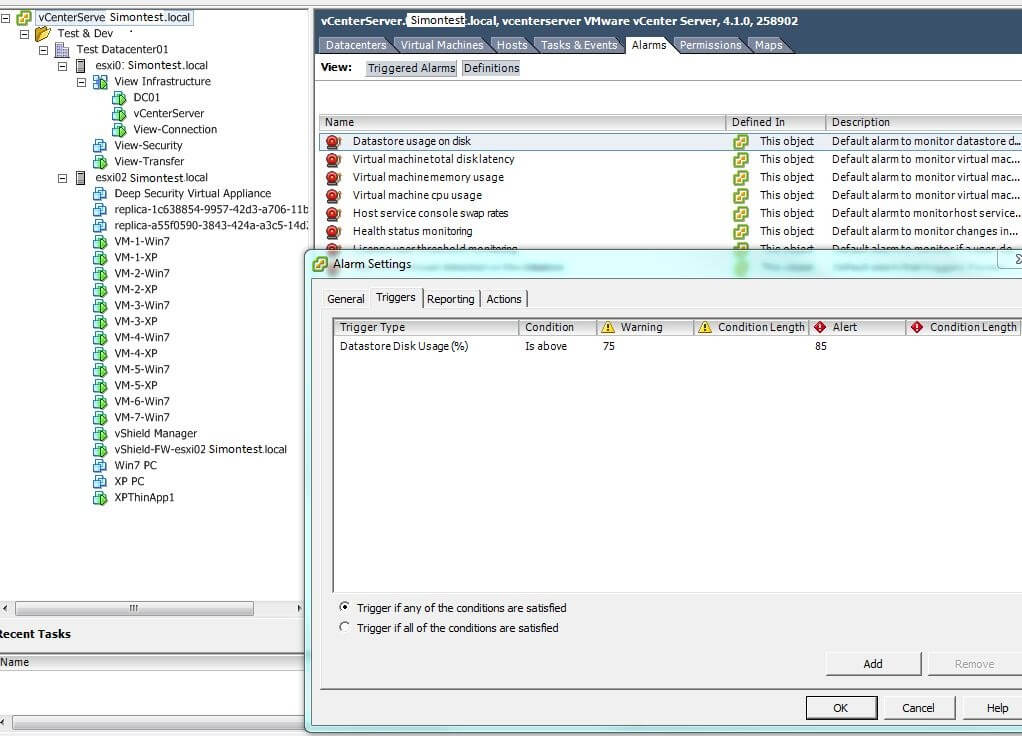The image size is (1022, 736).
Task: Select 'Trigger if any of the conditions are satisfied'
Action: click(344, 607)
